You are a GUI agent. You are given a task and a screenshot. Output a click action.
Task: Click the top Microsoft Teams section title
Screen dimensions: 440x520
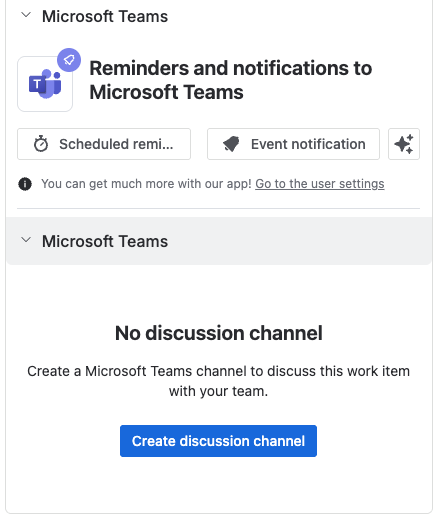pyautogui.click(x=105, y=16)
